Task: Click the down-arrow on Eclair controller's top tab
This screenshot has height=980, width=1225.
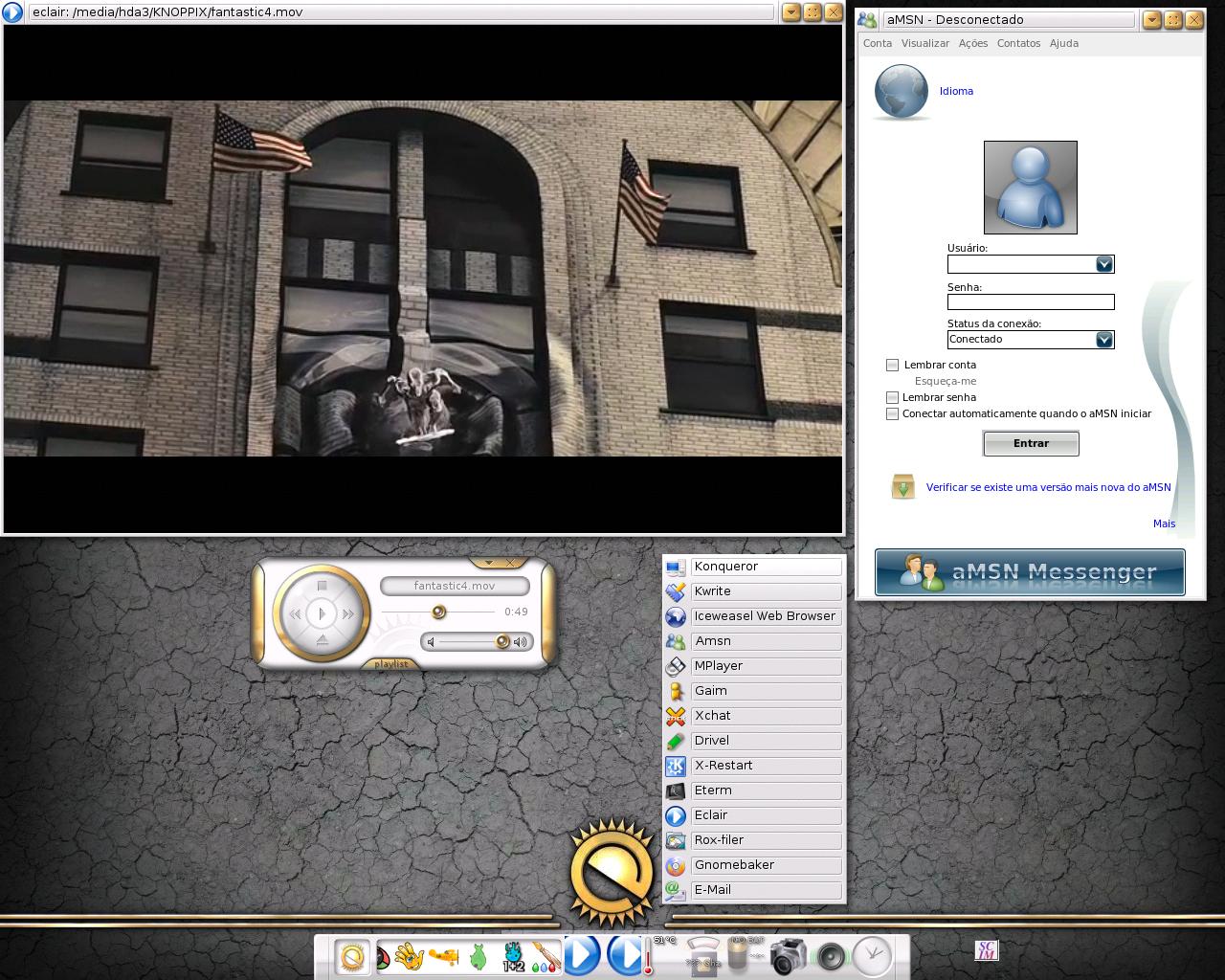Action: (488, 563)
